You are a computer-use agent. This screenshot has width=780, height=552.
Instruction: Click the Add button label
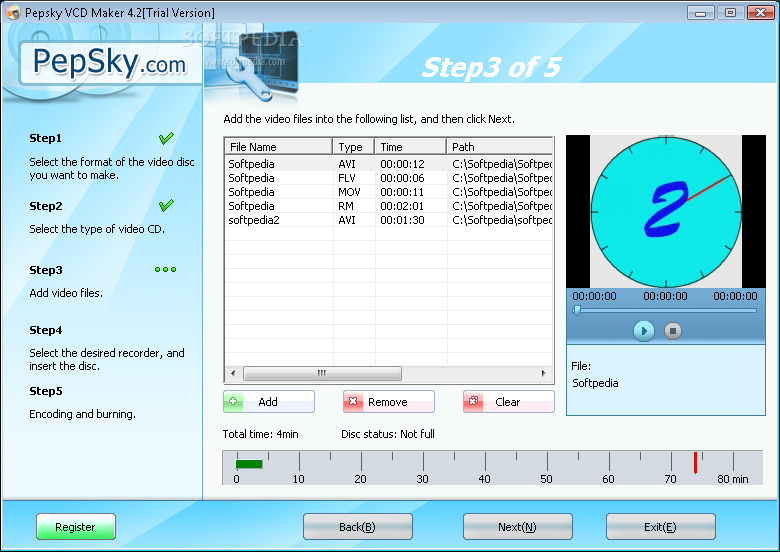coord(268,402)
